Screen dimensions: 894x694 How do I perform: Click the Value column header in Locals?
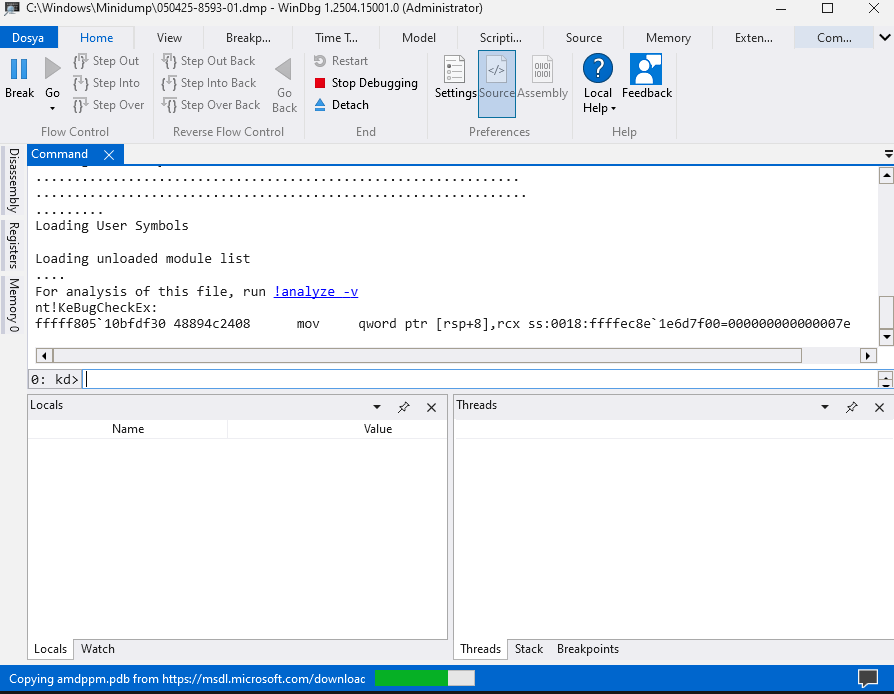378,429
